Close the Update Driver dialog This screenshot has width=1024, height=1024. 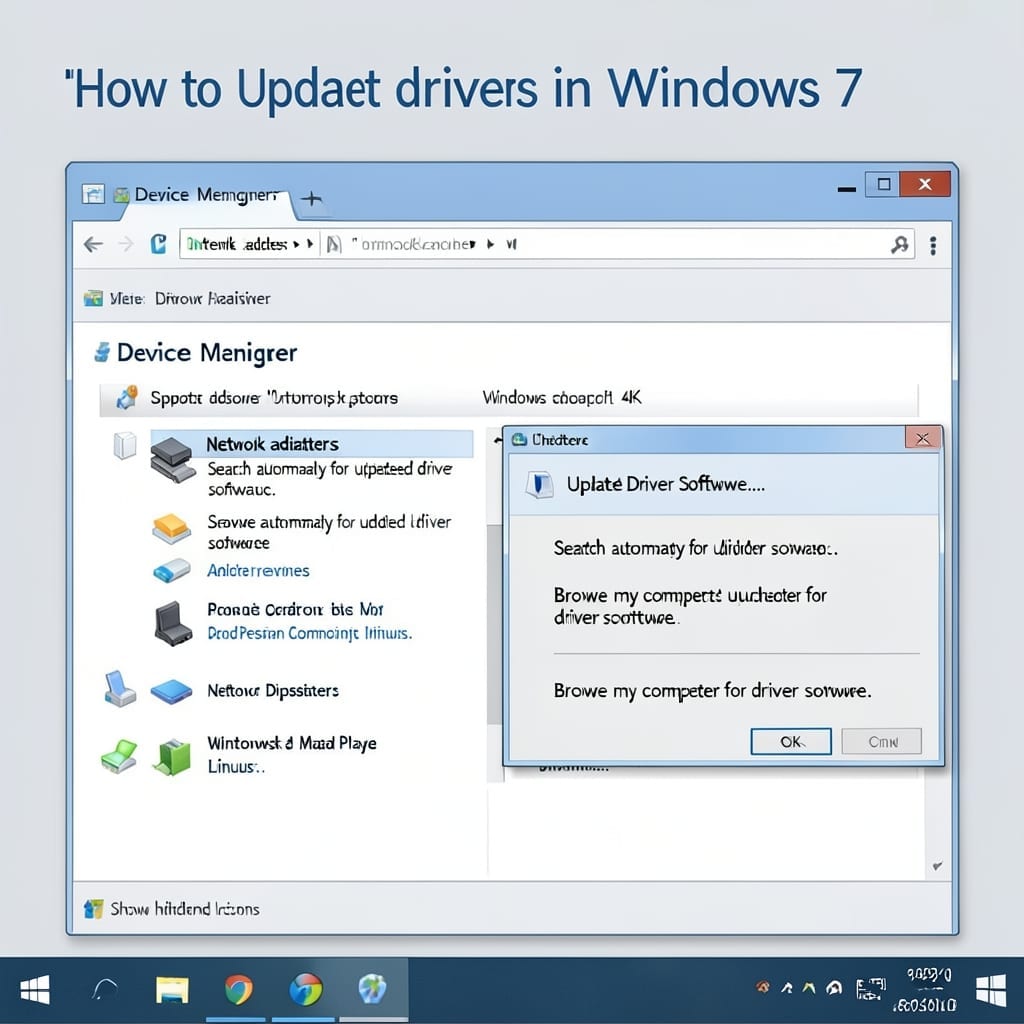point(923,438)
